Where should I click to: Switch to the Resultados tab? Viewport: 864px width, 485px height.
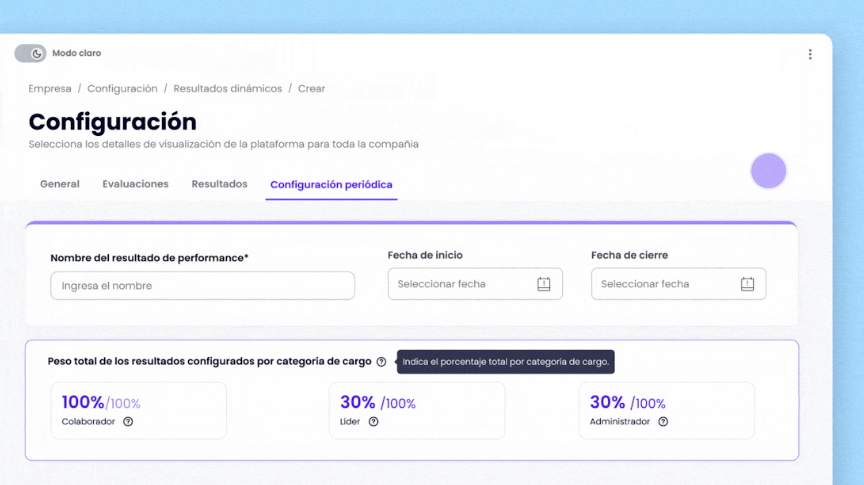[x=219, y=184]
